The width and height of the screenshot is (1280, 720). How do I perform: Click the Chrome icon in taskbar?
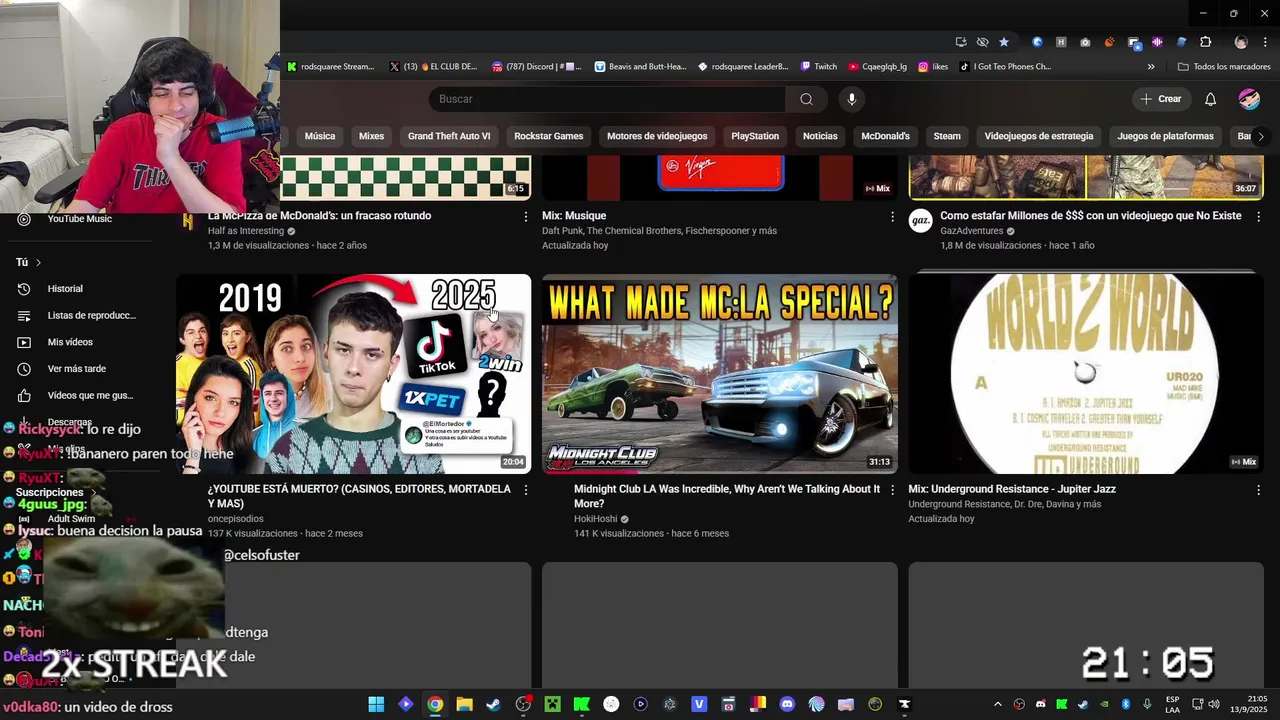coord(435,704)
